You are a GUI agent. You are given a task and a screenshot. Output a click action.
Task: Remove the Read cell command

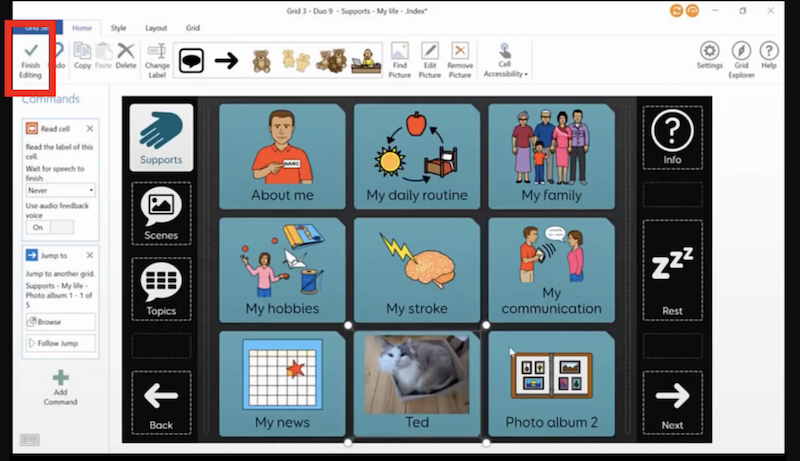[90, 129]
